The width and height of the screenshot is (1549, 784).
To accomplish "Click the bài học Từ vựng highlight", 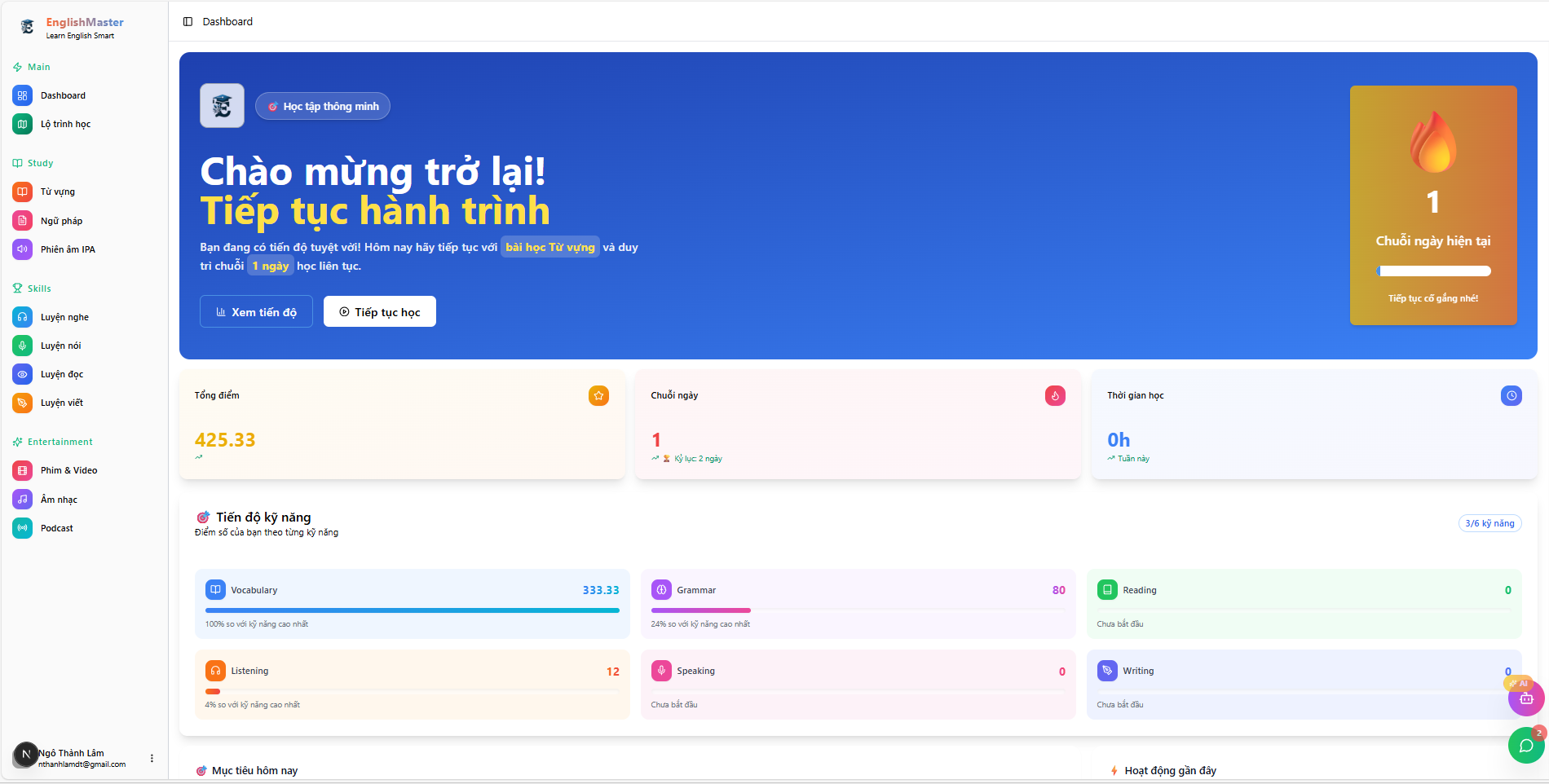I will 550,247.
